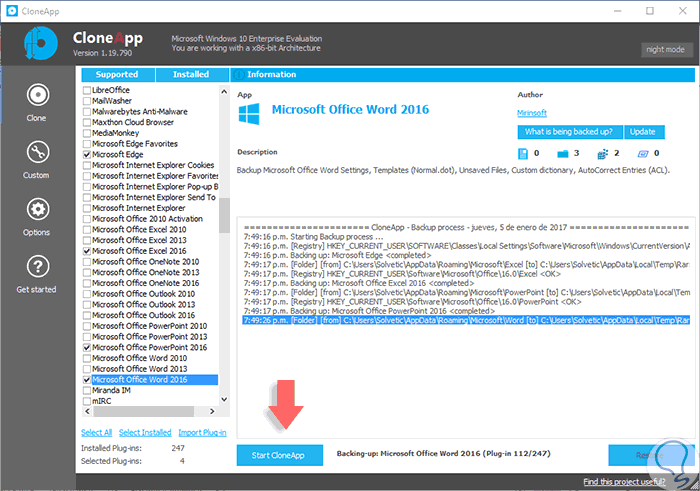Screen dimensions: 700x491
Task: Uncheck Microsoft Office PowerPoint 2016 checkbox
Action: tap(87, 347)
